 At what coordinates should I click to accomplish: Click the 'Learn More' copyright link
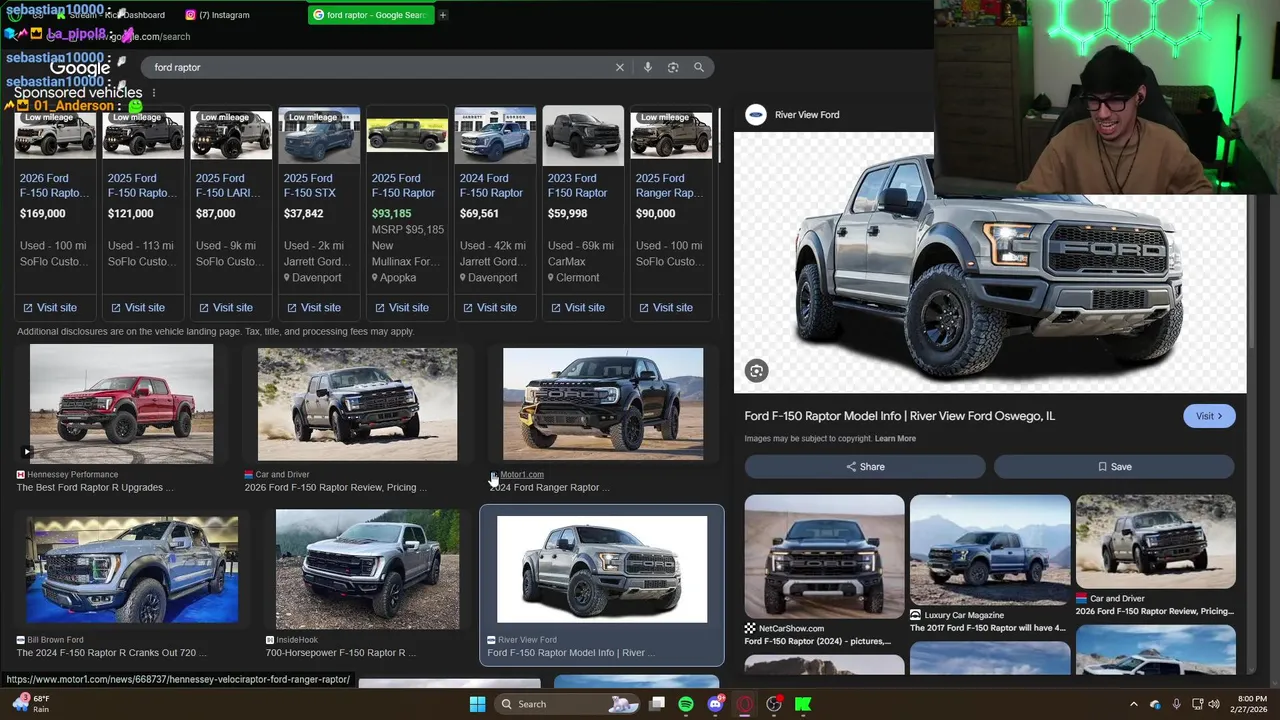click(895, 439)
